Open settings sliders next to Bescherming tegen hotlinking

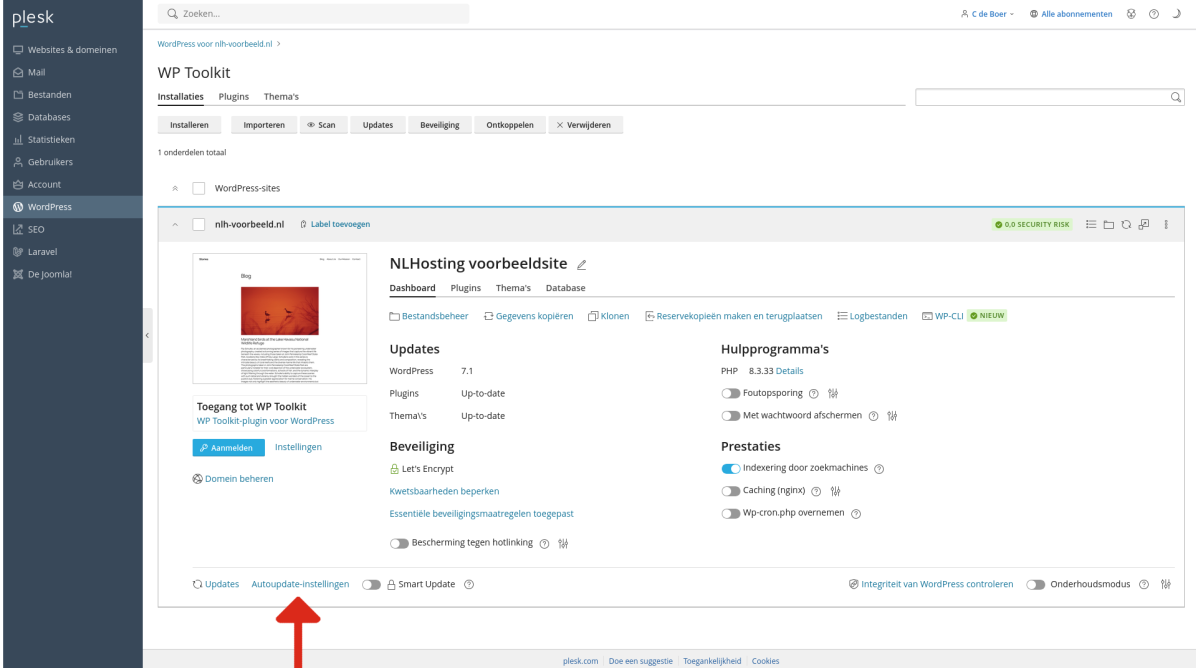point(563,544)
